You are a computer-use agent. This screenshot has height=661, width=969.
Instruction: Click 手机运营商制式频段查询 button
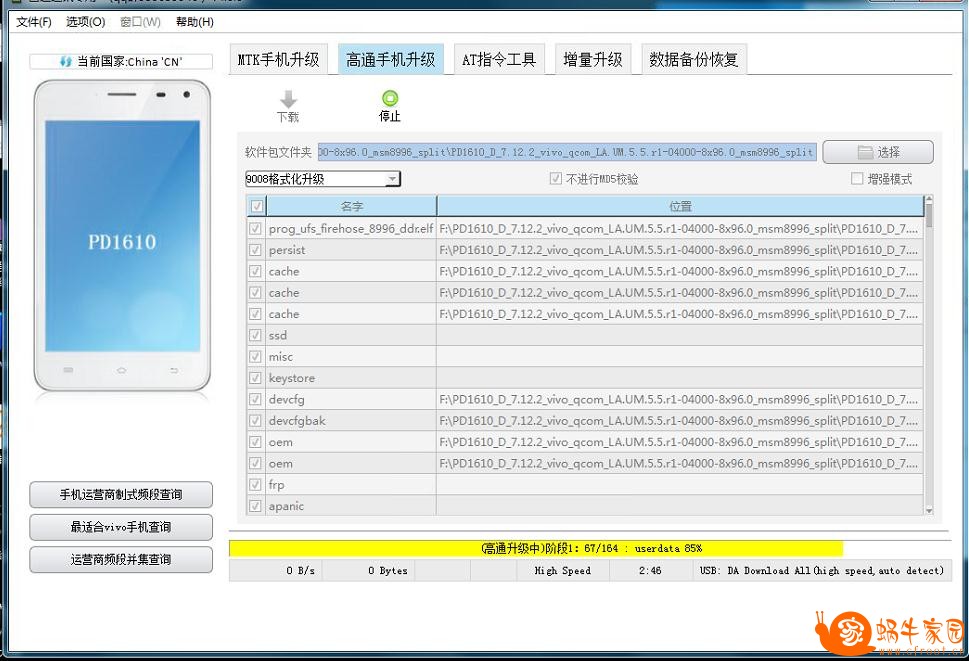[x=121, y=495]
